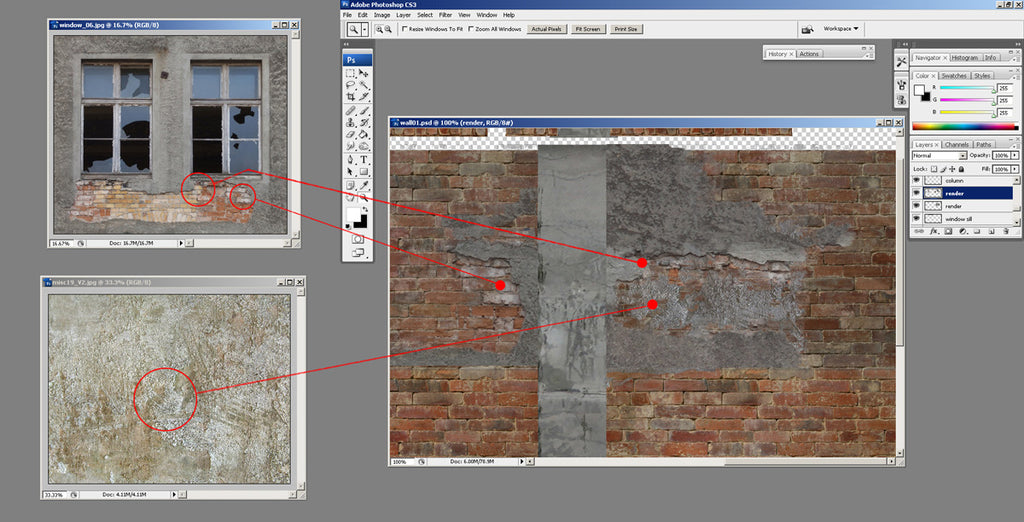Click the Actual Pixels button
The image size is (1024, 522).
[546, 29]
